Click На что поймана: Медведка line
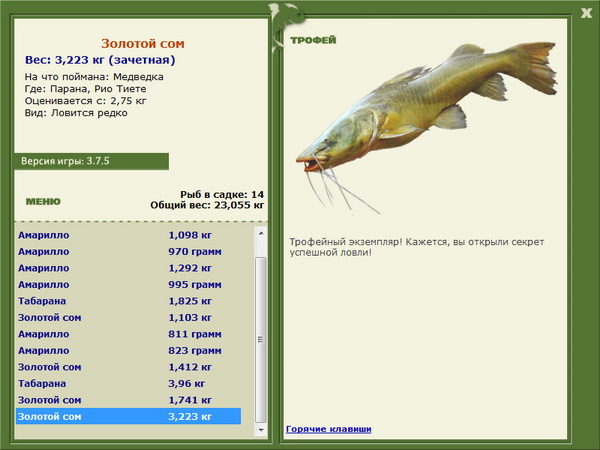The image size is (600, 450). tap(94, 77)
